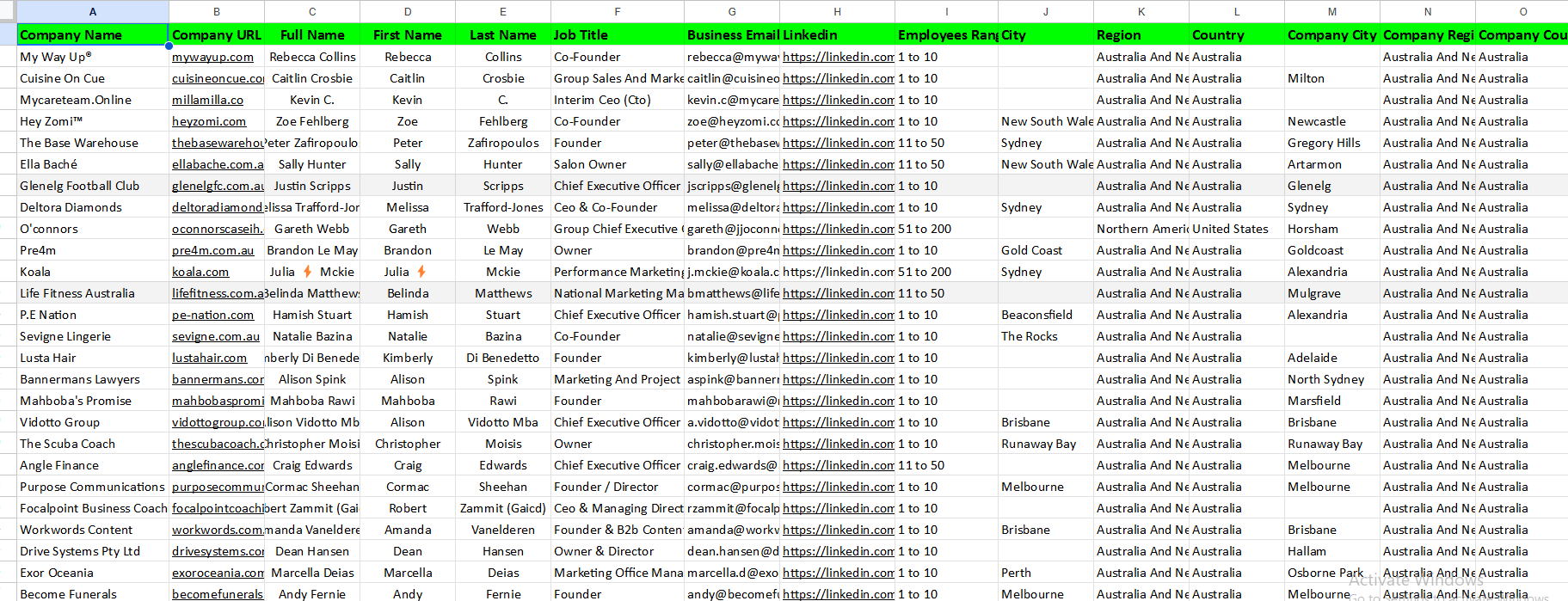Select column K header
Screen dimensions: 1568x601
click(1141, 11)
